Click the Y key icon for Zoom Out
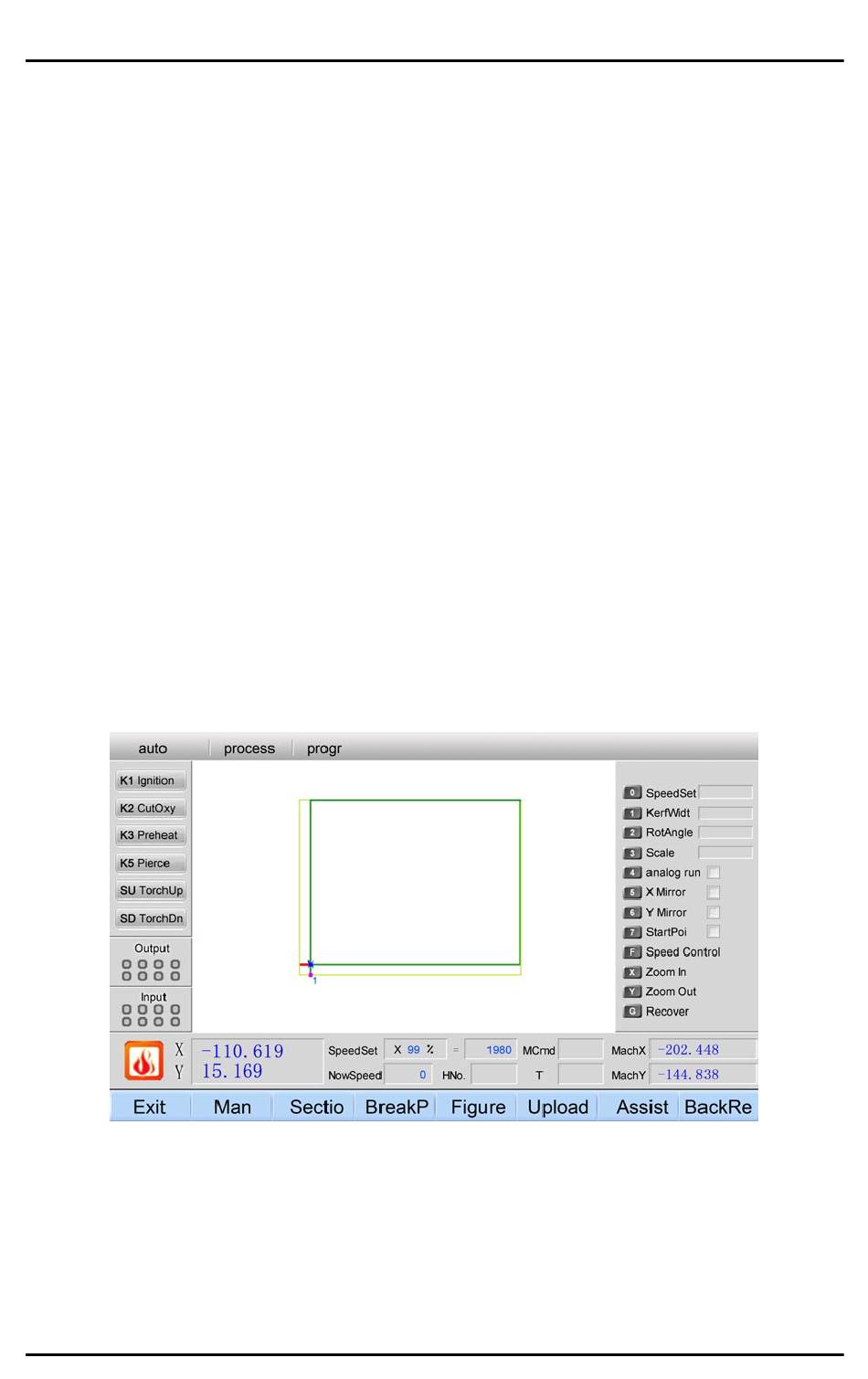This screenshot has width=868, height=1379. (632, 992)
